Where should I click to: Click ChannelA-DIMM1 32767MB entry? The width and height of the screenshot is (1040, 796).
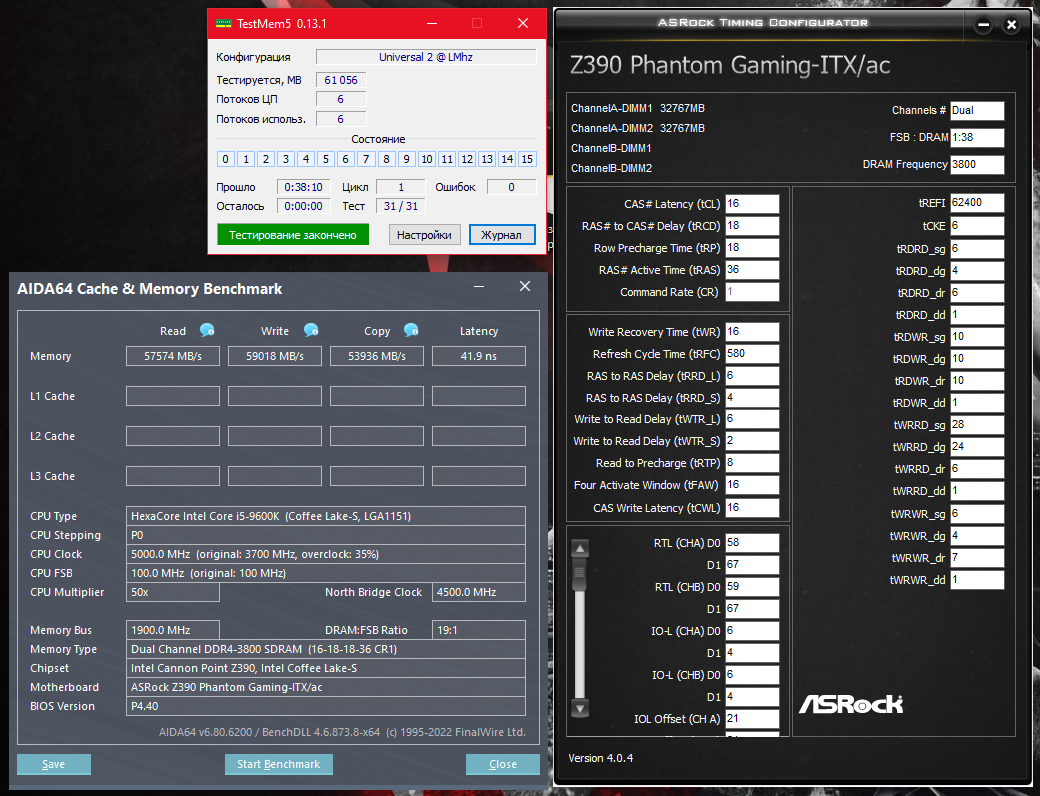click(638, 108)
